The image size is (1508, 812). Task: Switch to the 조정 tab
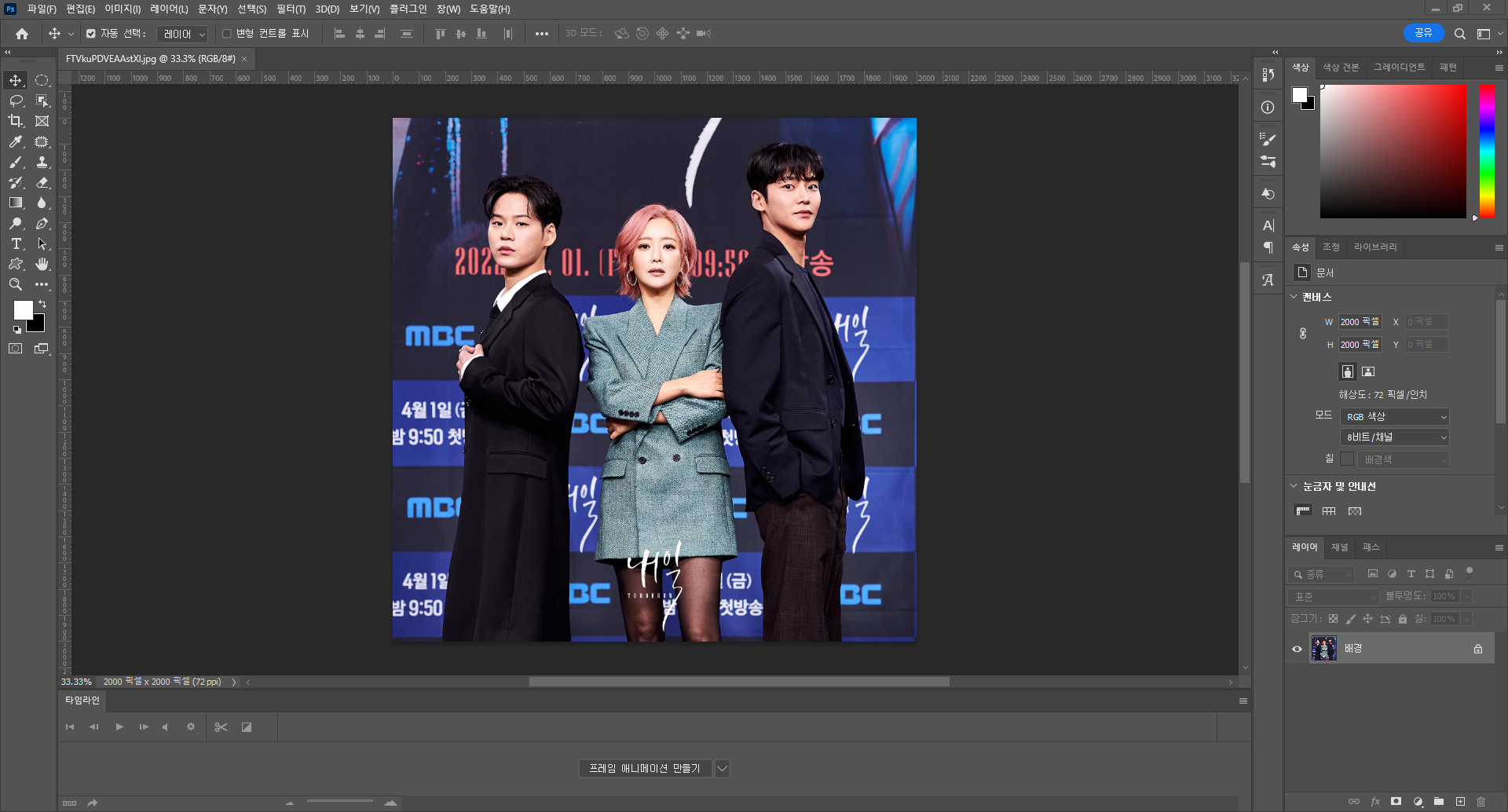(x=1330, y=247)
